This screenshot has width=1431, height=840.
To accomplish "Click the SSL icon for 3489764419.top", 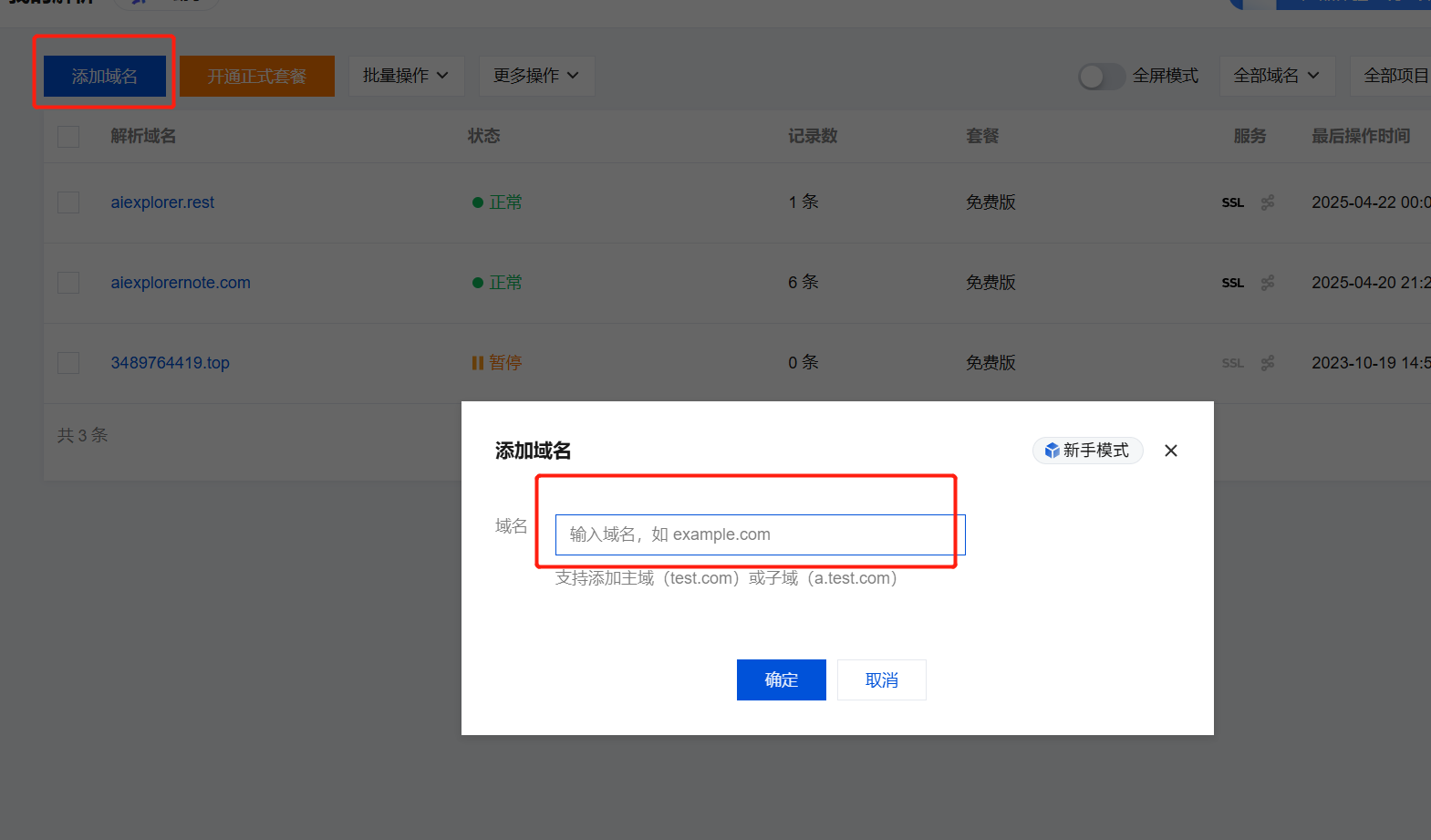I will coord(1232,363).
